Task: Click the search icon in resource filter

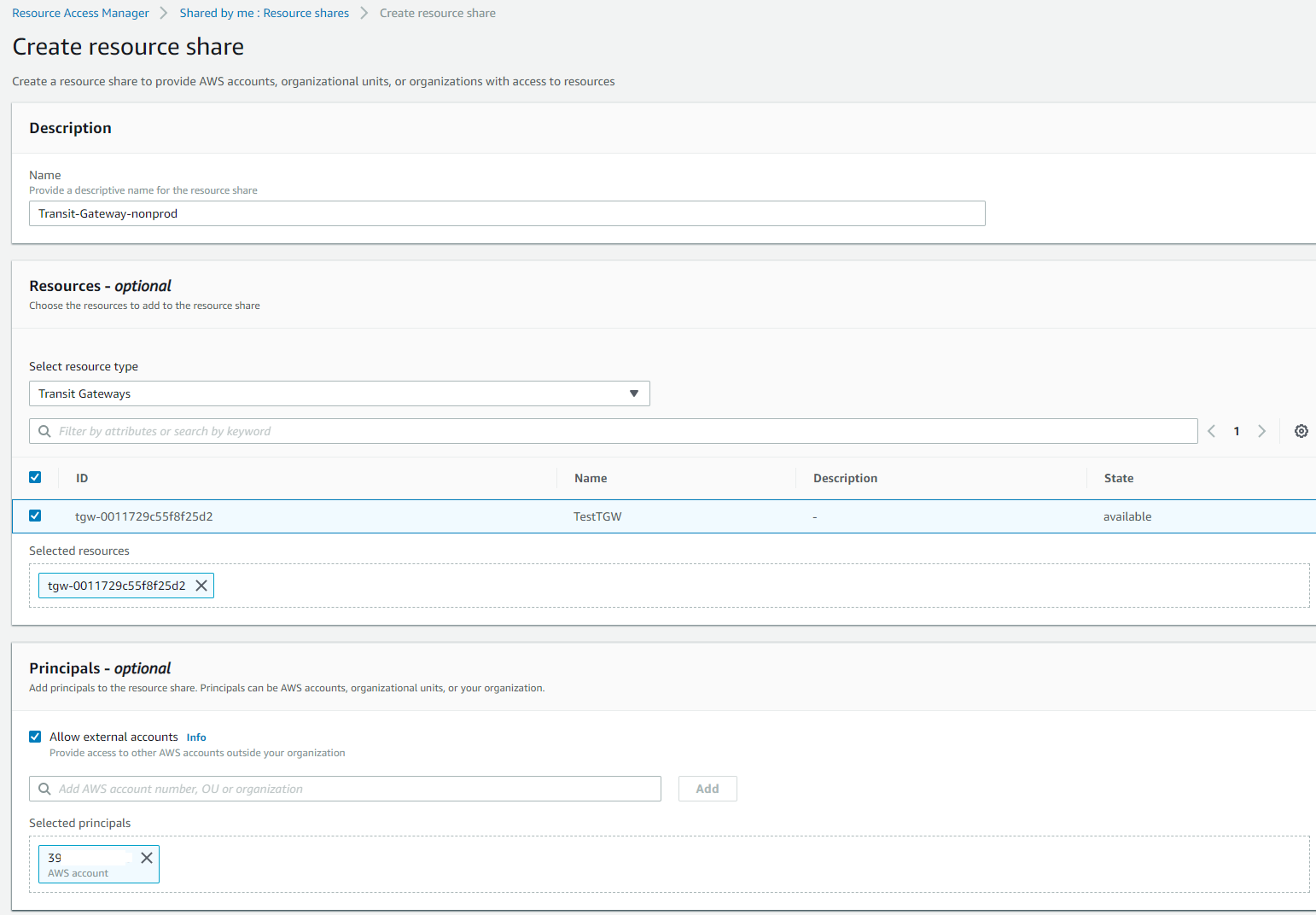Action: coord(44,431)
